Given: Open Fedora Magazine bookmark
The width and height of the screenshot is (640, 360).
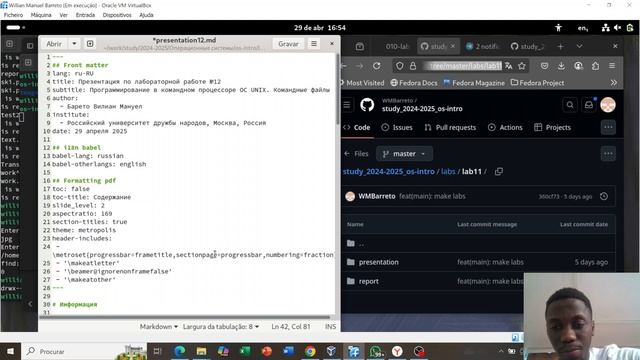Looking at the screenshot, I should click(474, 82).
